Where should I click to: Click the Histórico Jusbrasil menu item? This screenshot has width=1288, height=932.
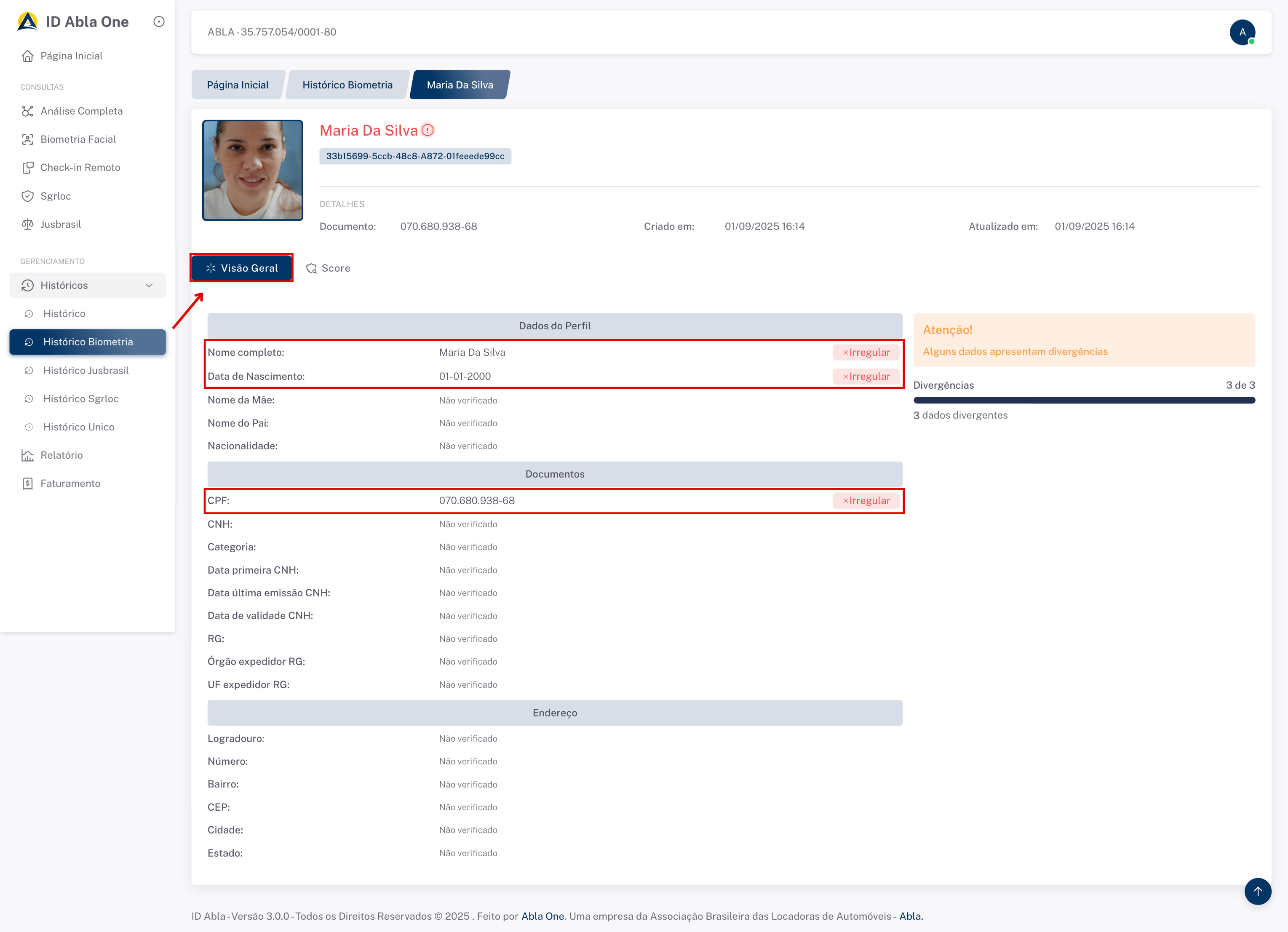(x=86, y=370)
